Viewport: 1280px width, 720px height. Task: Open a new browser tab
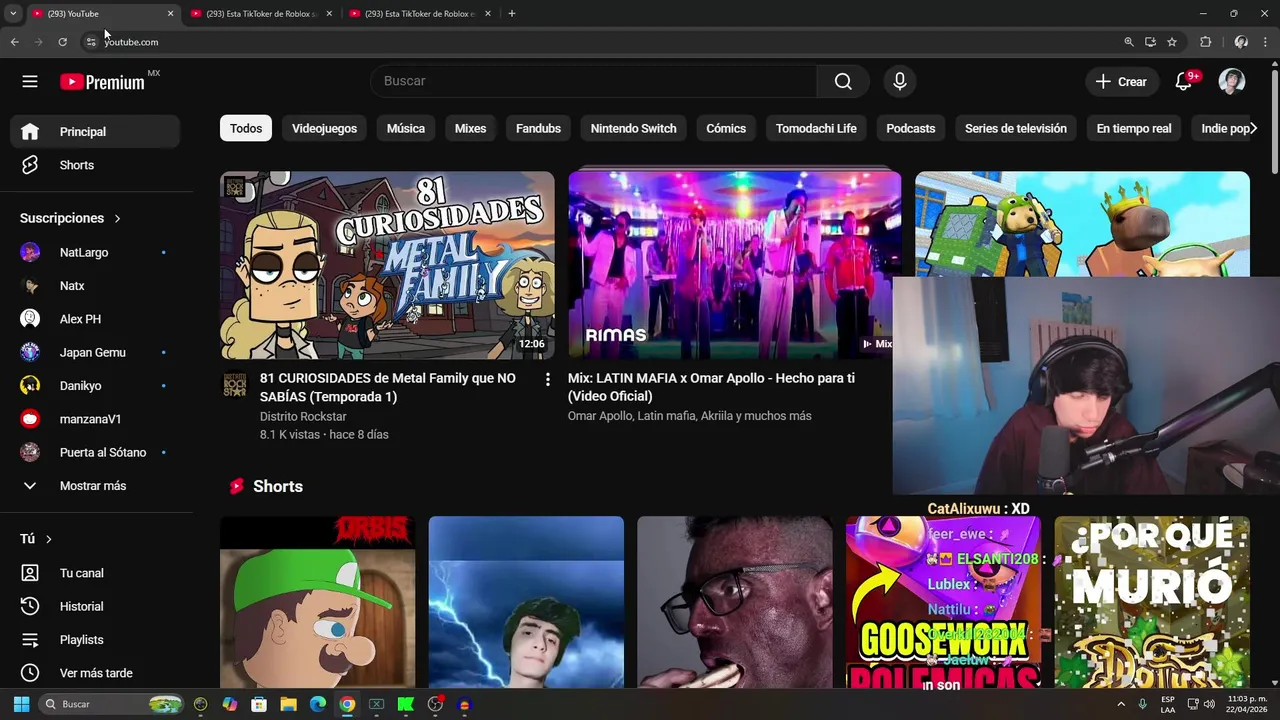click(x=511, y=14)
